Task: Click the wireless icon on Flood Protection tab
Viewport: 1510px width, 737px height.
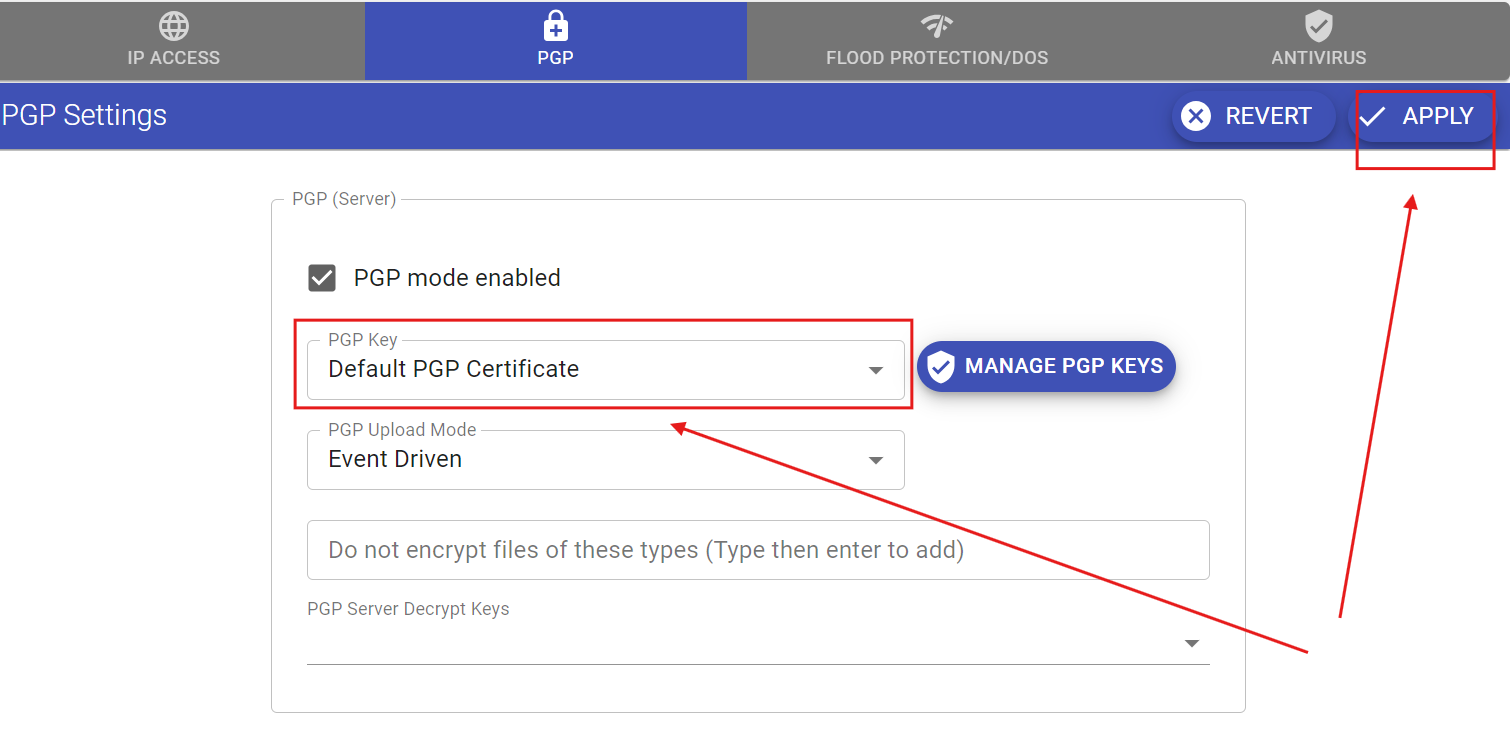Action: click(x=936, y=26)
